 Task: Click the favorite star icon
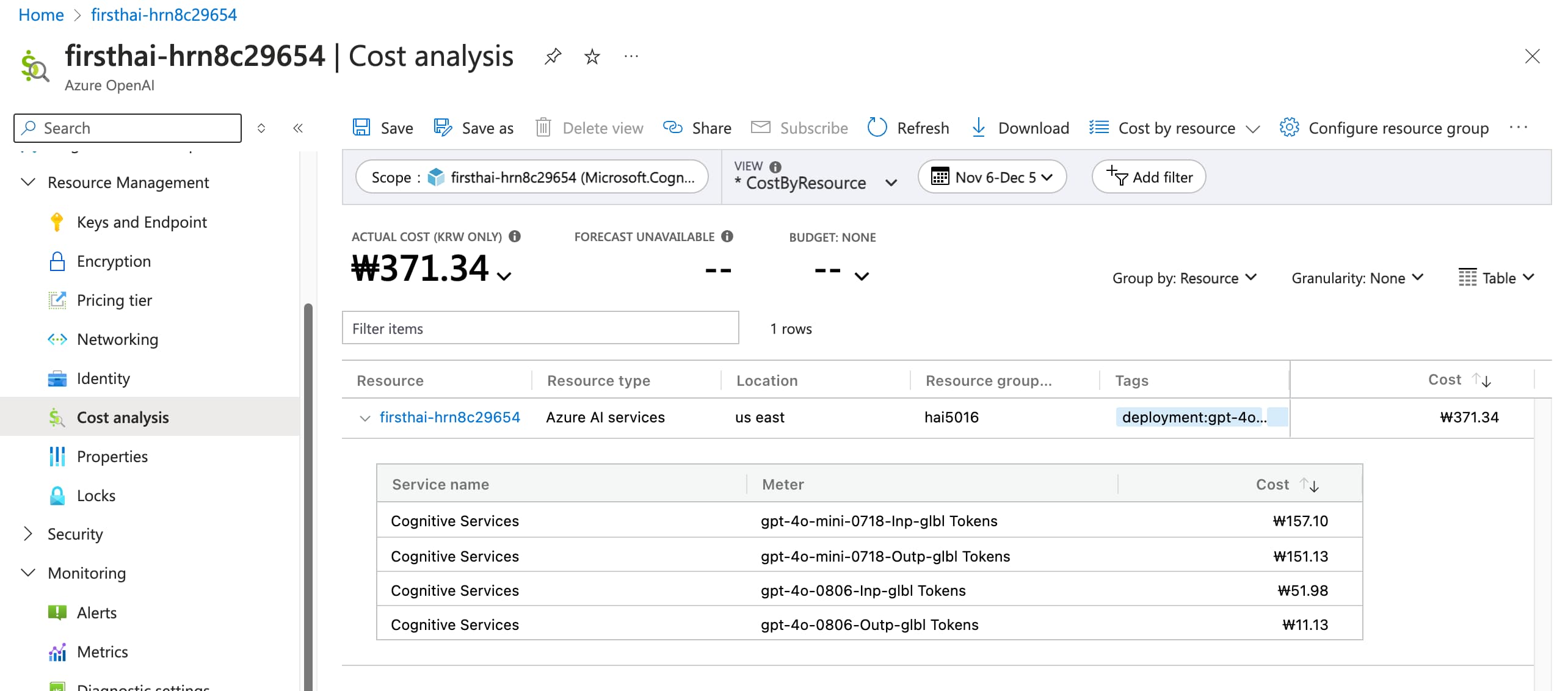tap(592, 57)
